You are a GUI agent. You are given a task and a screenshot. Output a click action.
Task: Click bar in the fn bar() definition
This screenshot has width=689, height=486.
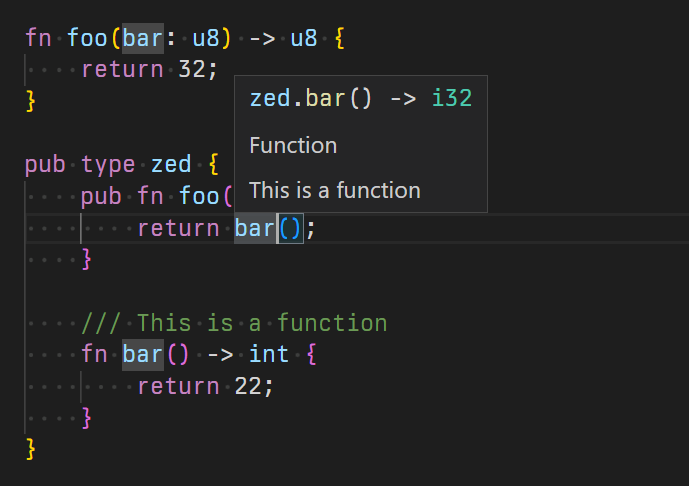(142, 354)
